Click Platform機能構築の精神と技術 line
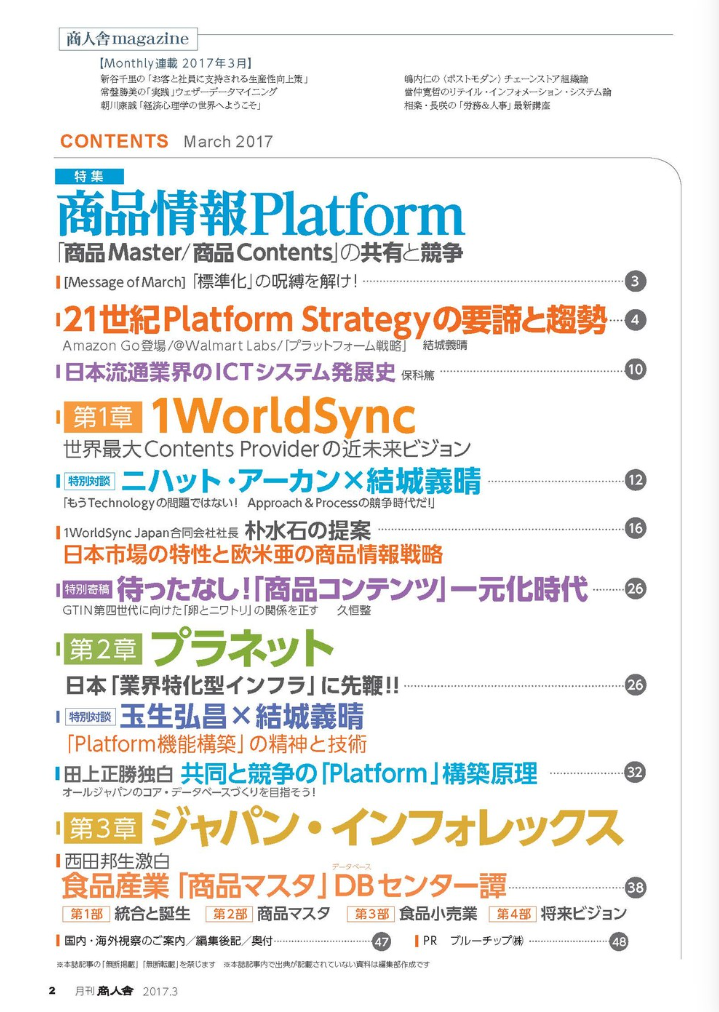 tap(216, 744)
